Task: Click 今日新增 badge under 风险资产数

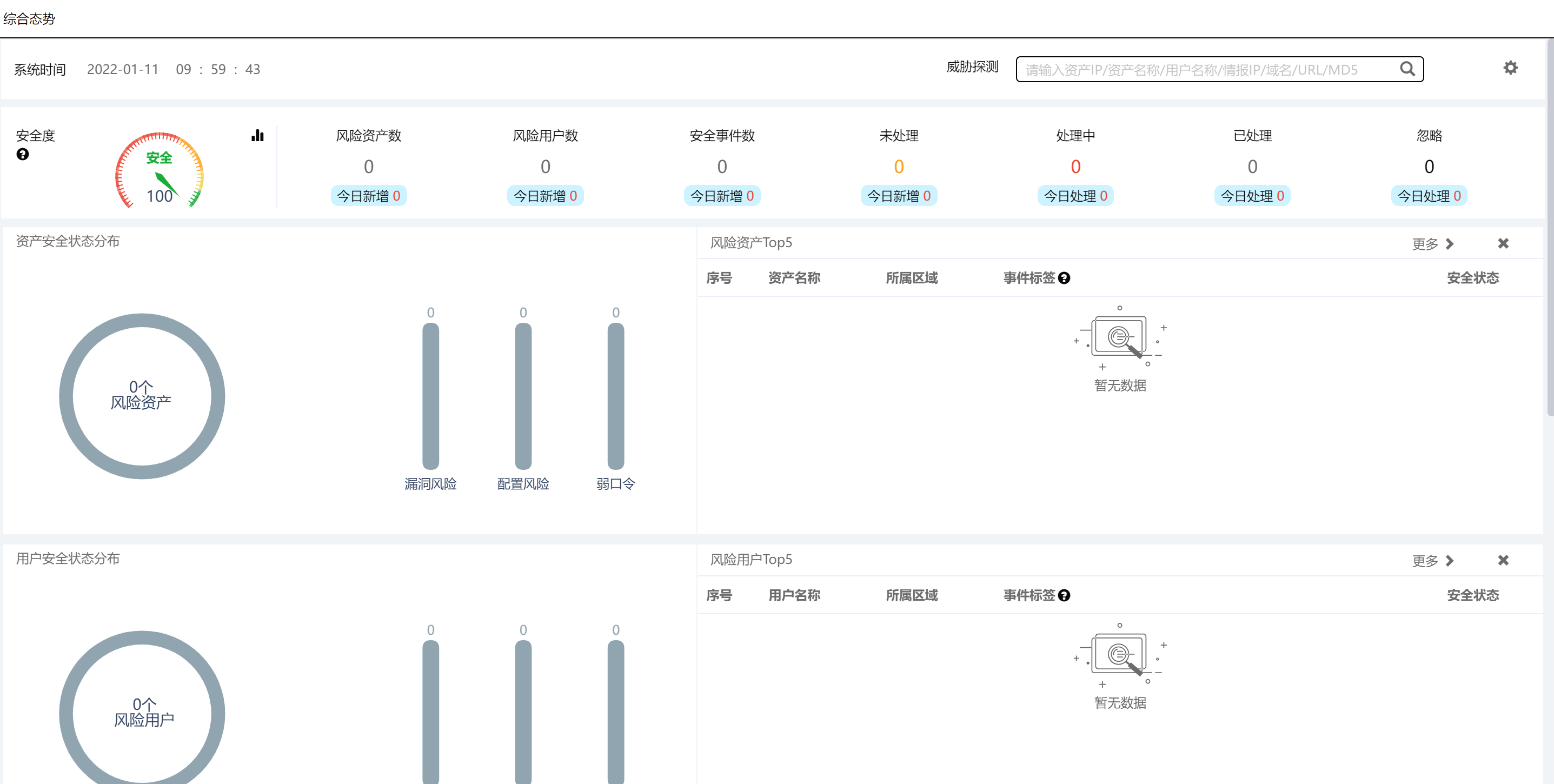Action: (x=369, y=195)
